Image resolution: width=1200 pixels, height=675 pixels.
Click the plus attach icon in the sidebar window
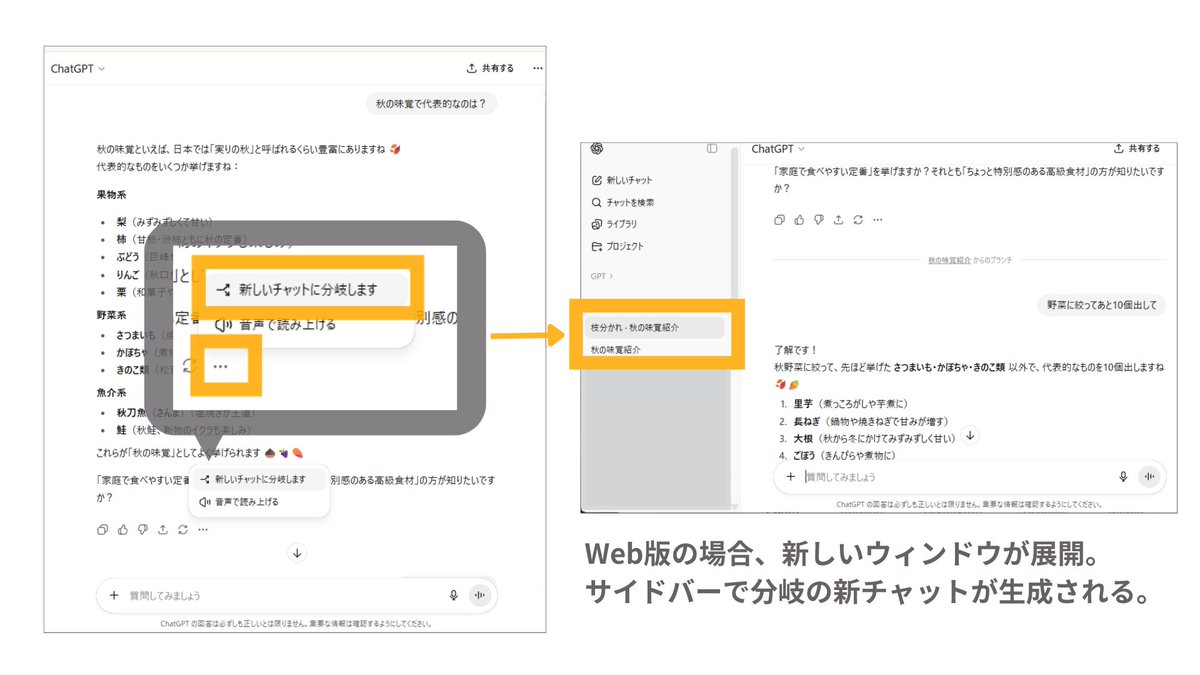click(x=790, y=477)
